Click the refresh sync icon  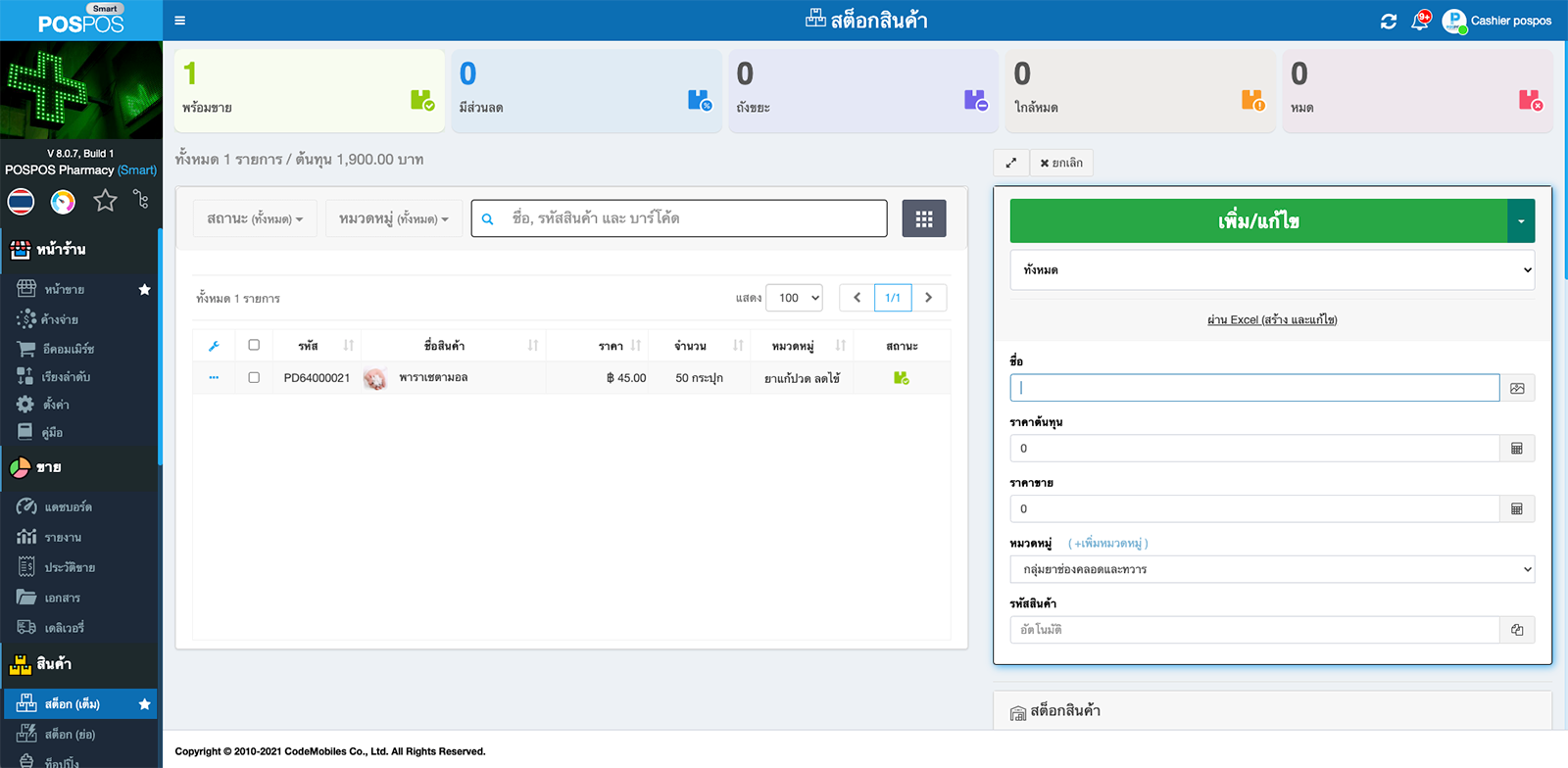(1389, 21)
